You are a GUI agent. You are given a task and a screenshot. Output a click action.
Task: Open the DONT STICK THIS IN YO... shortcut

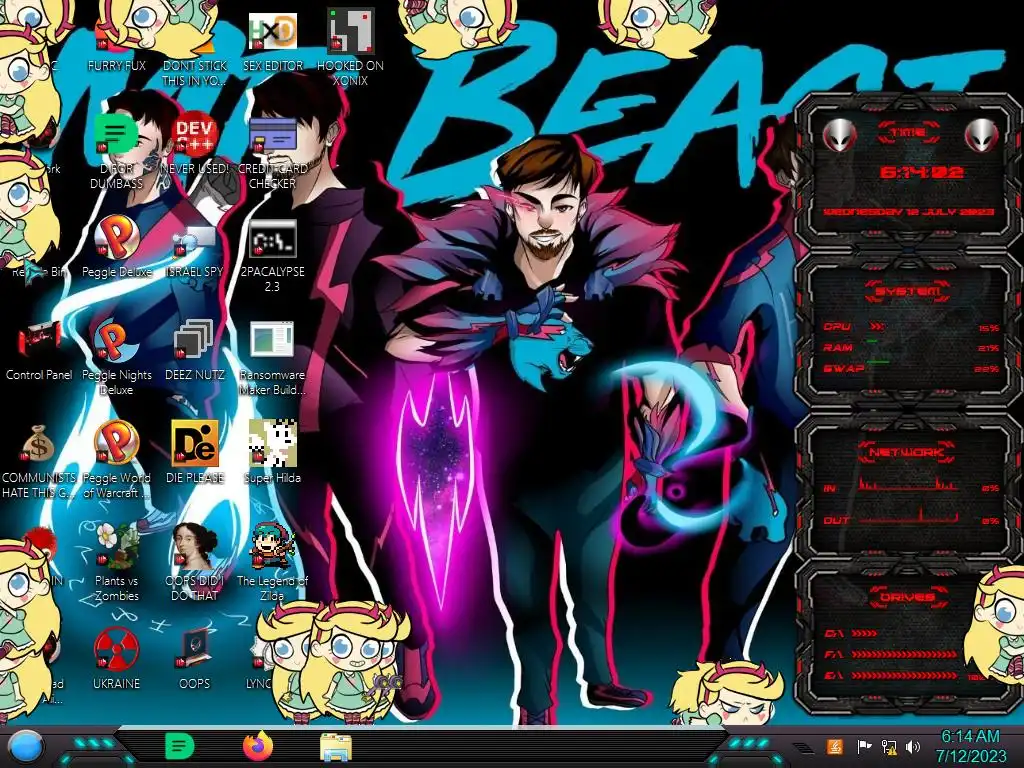(195, 62)
